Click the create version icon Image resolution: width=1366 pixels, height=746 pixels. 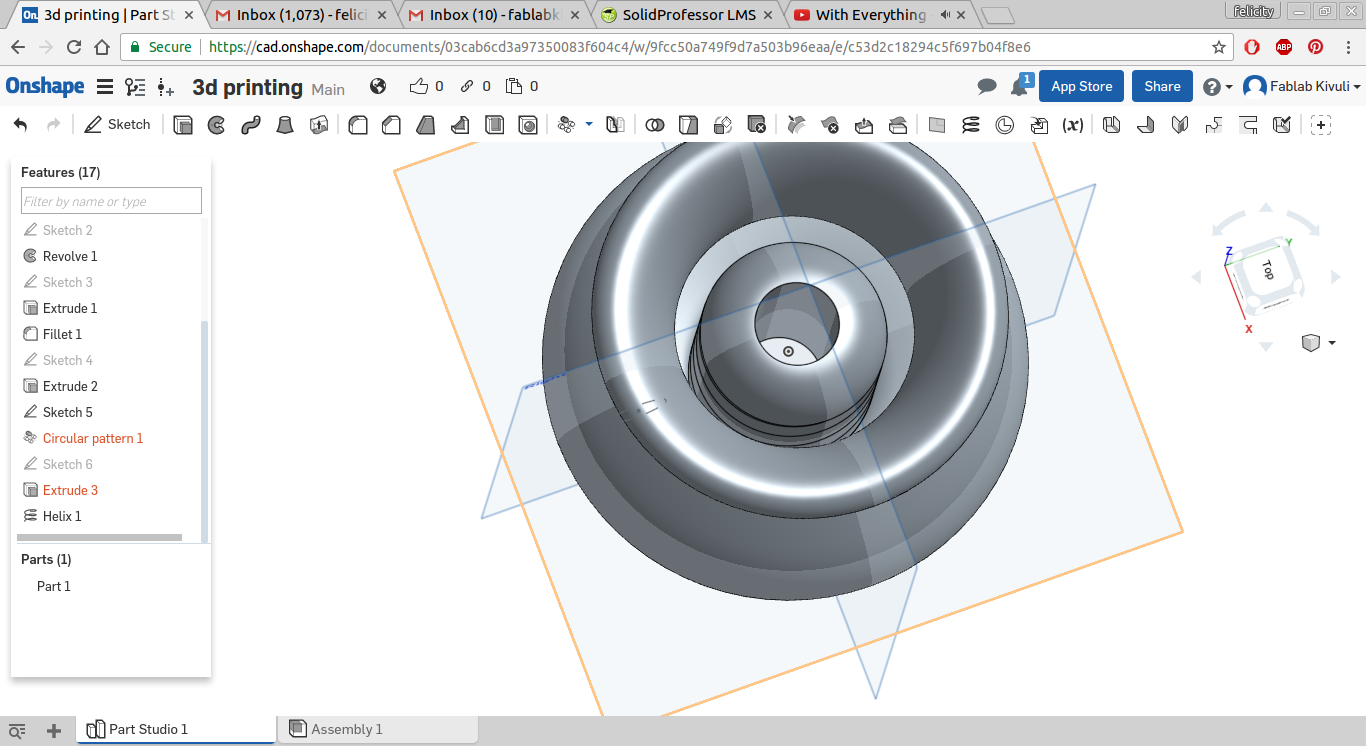pos(166,88)
